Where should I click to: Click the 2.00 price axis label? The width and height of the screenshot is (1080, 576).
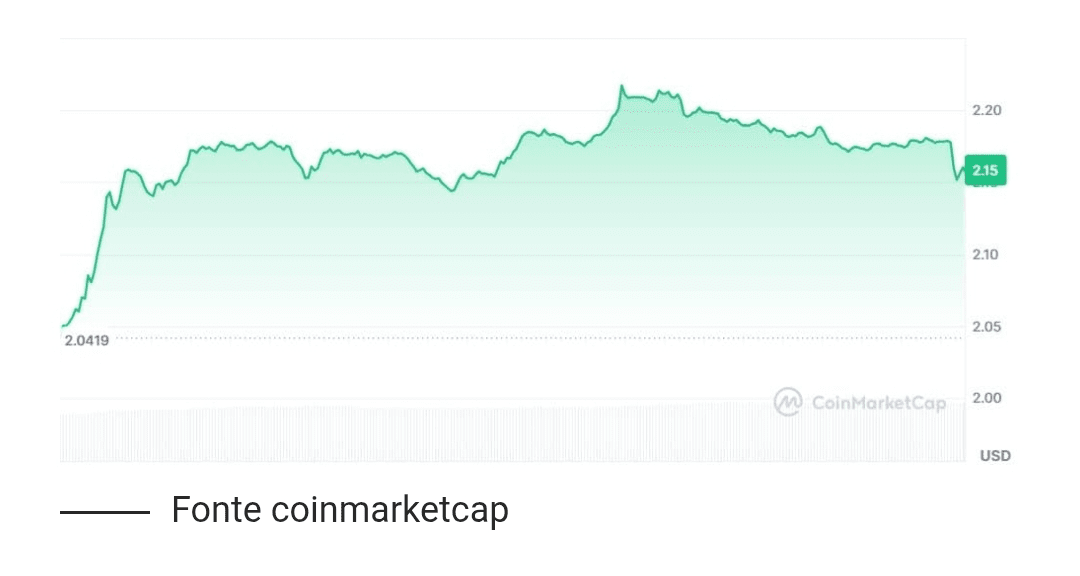tap(985, 398)
